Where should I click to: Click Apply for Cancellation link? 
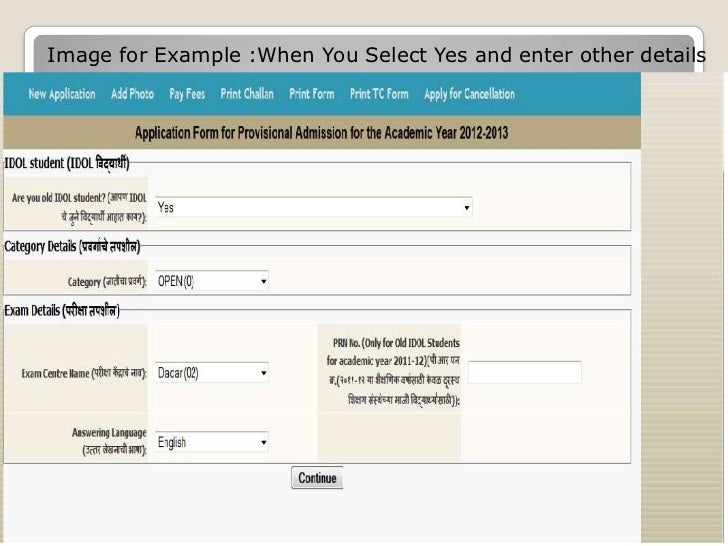(x=469, y=94)
